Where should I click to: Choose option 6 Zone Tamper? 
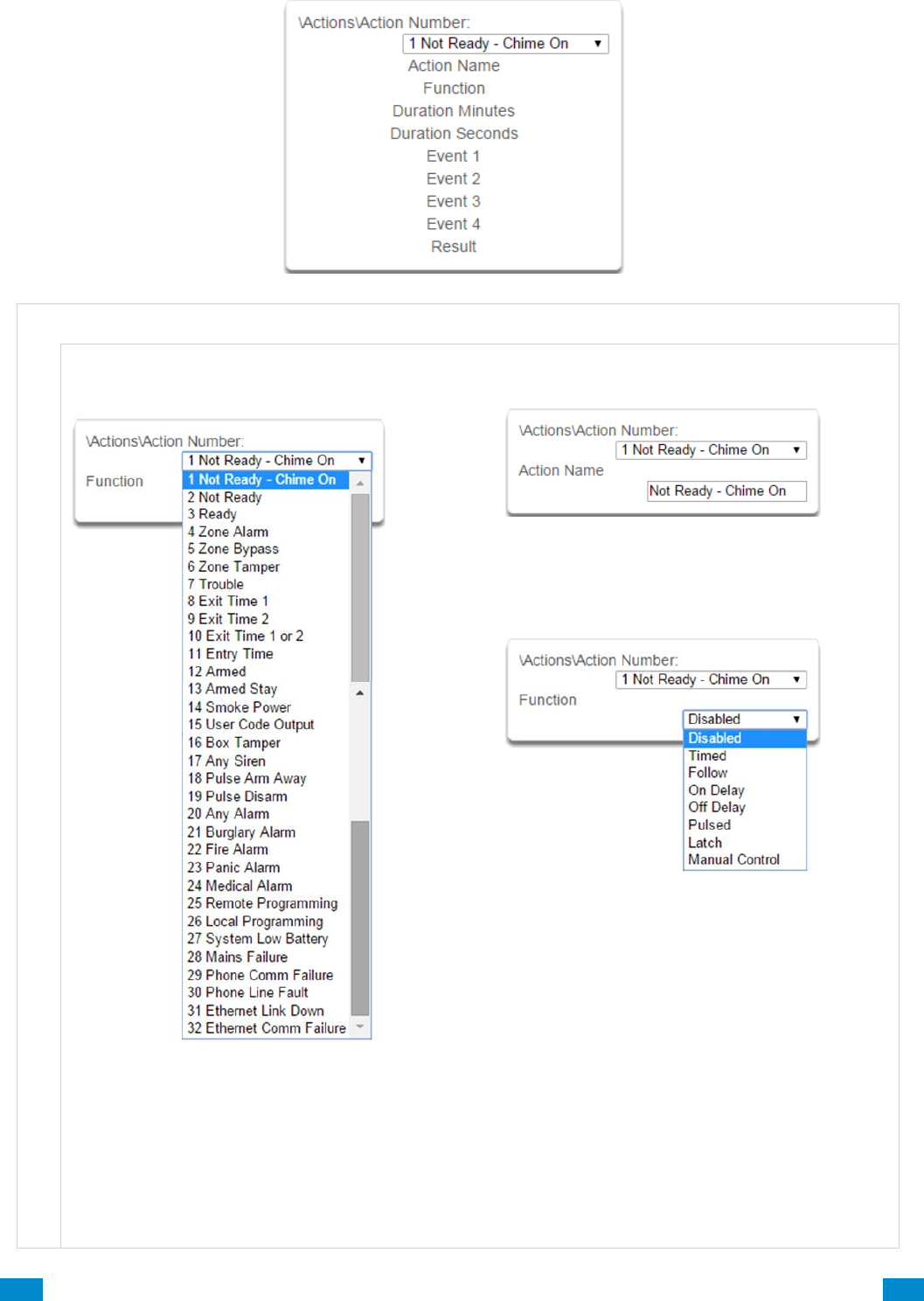pyautogui.click(x=266, y=567)
